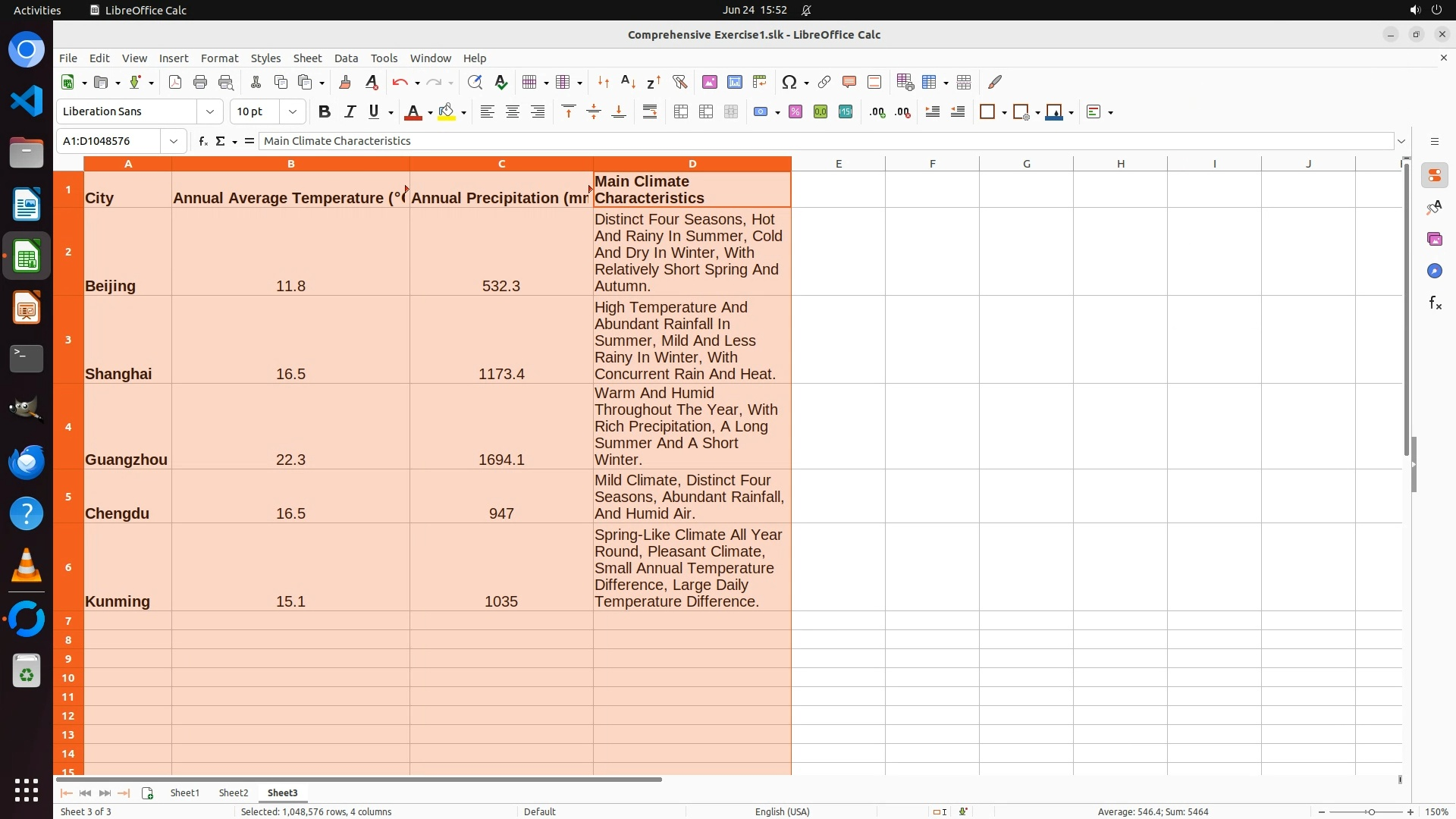This screenshot has height=819, width=1456.
Task: Expand the Name Box dropdown arrow
Action: [x=174, y=141]
